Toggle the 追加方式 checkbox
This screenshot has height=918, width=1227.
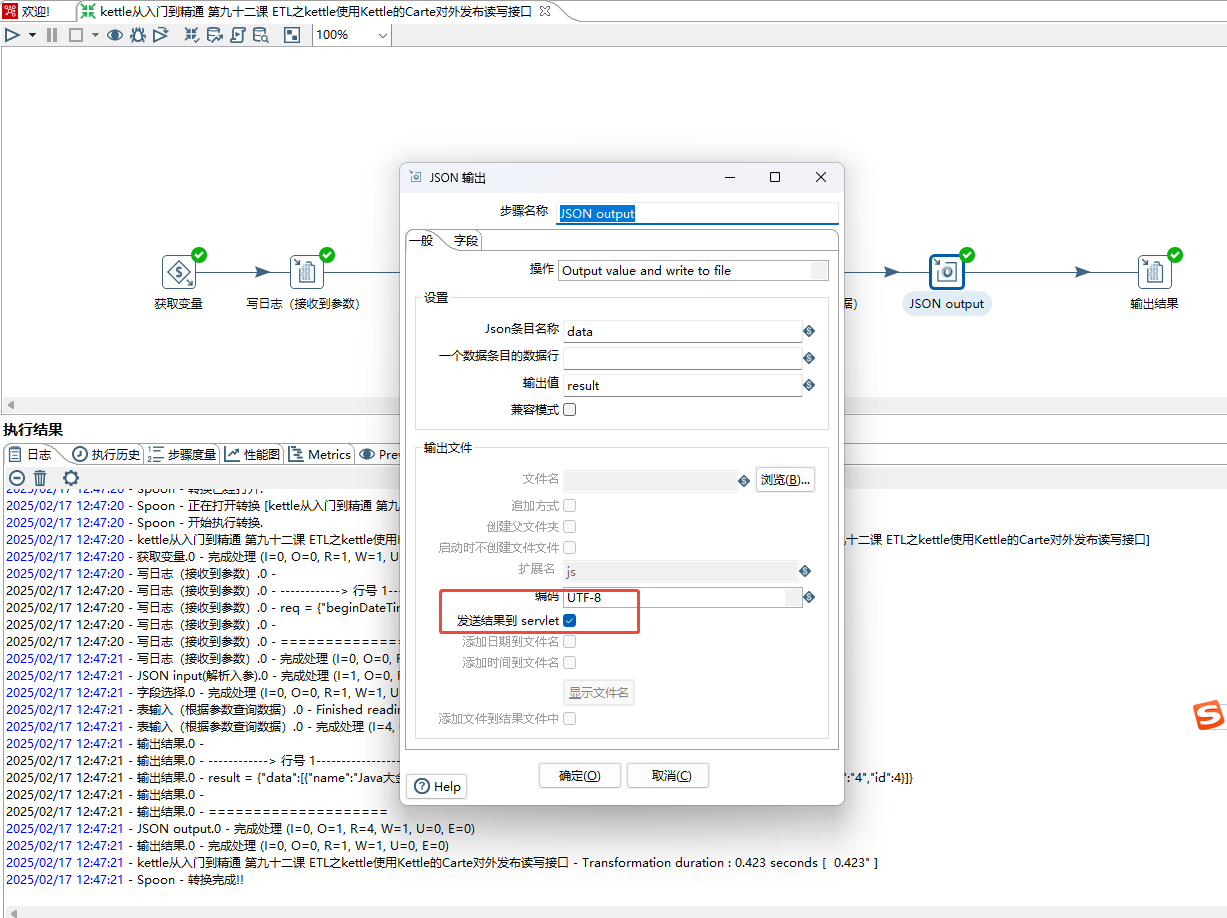[570, 506]
